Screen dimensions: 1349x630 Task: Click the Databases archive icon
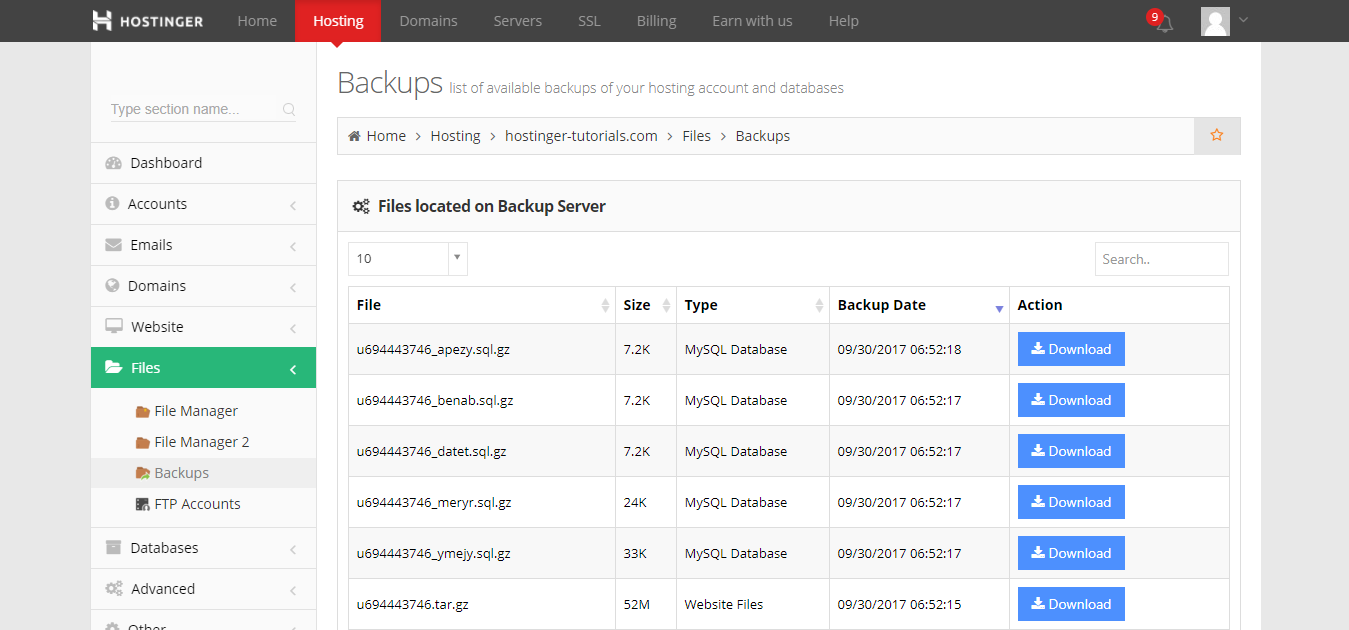coord(113,548)
